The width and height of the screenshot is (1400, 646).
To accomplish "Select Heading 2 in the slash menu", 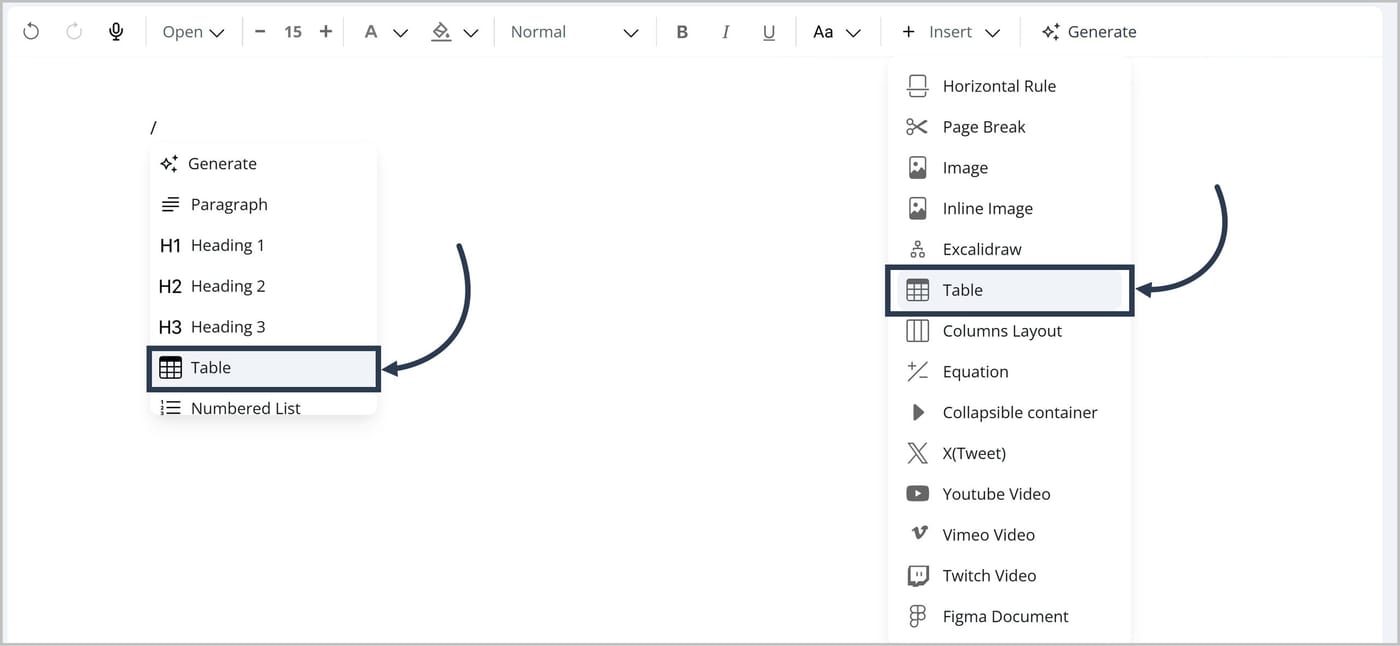I will 263,287.
